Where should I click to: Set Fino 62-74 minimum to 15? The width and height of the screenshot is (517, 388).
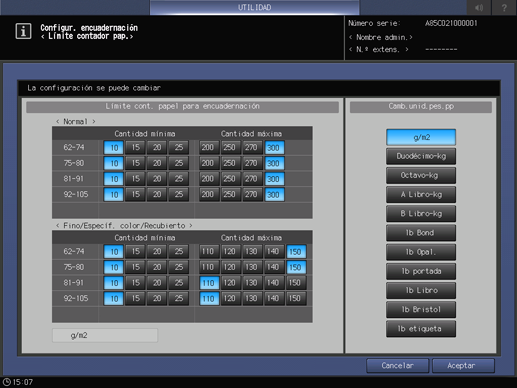[135, 251]
